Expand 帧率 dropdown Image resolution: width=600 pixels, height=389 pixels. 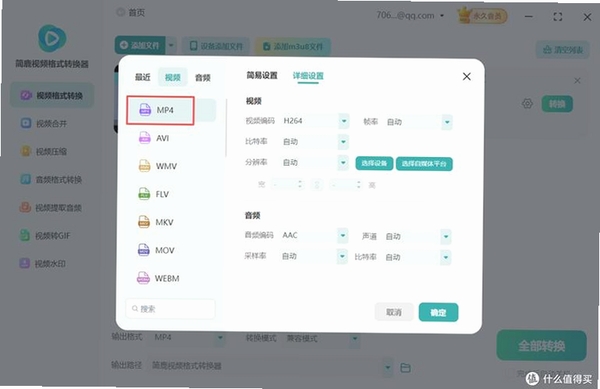click(x=447, y=122)
